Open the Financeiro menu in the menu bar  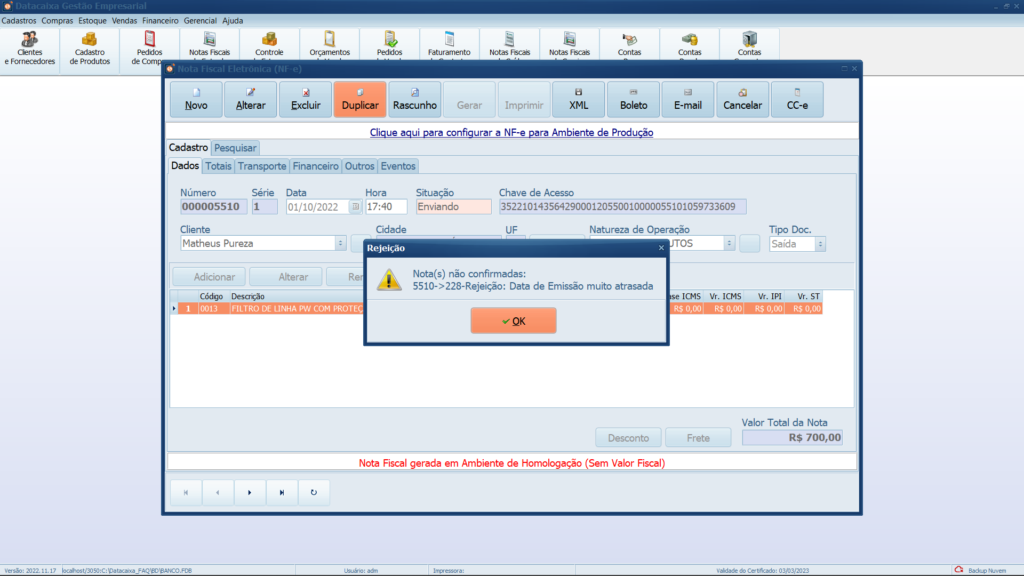(160, 20)
